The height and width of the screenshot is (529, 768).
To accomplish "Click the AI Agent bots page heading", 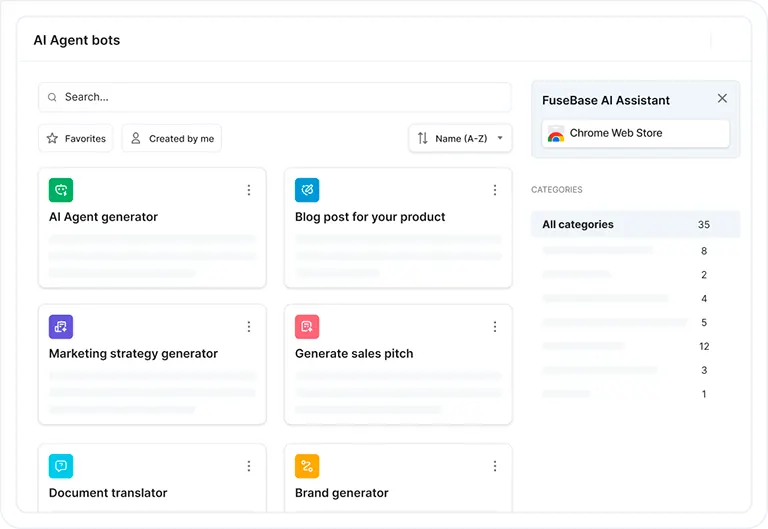I will coord(77,40).
